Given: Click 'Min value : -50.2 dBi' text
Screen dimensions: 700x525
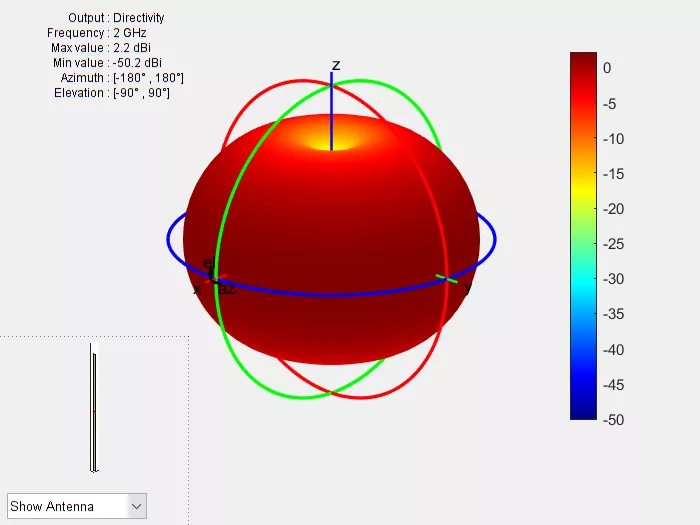Looking at the screenshot, I should 107,63.
